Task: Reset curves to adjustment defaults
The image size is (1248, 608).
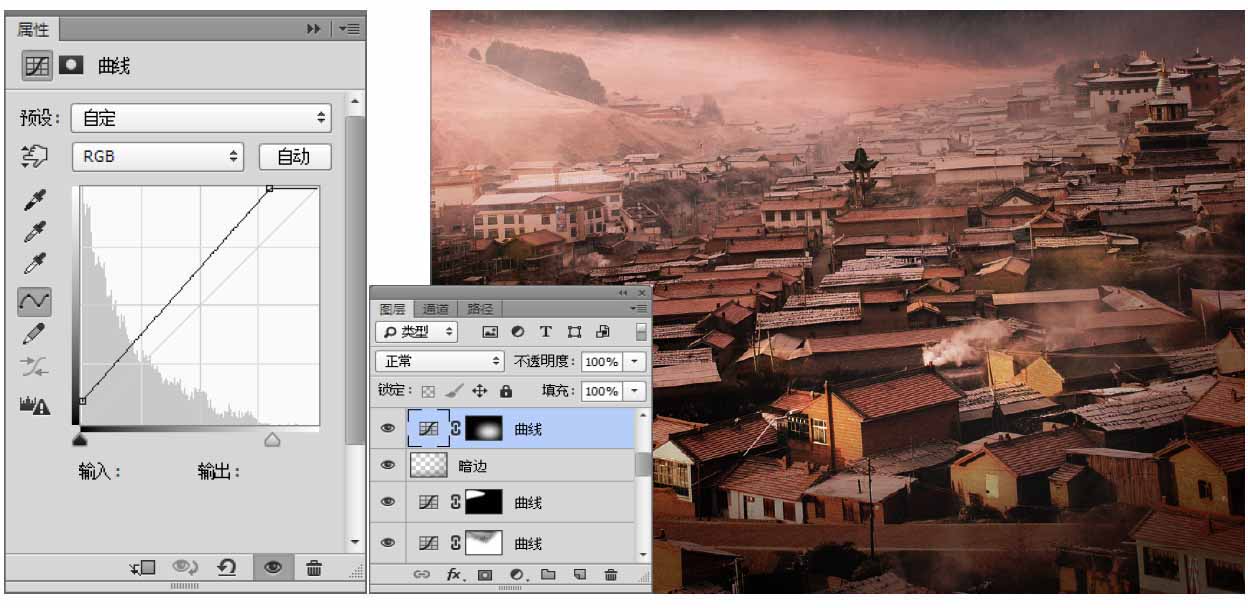Action: tap(227, 568)
